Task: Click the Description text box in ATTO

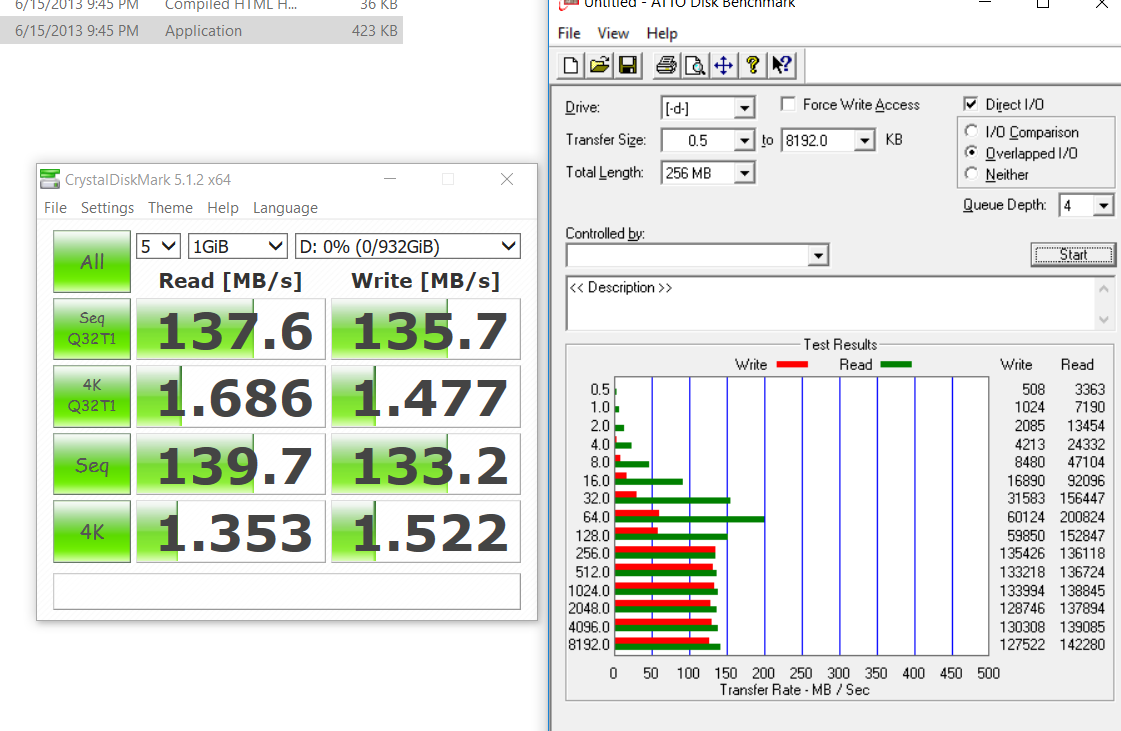Action: tap(829, 303)
